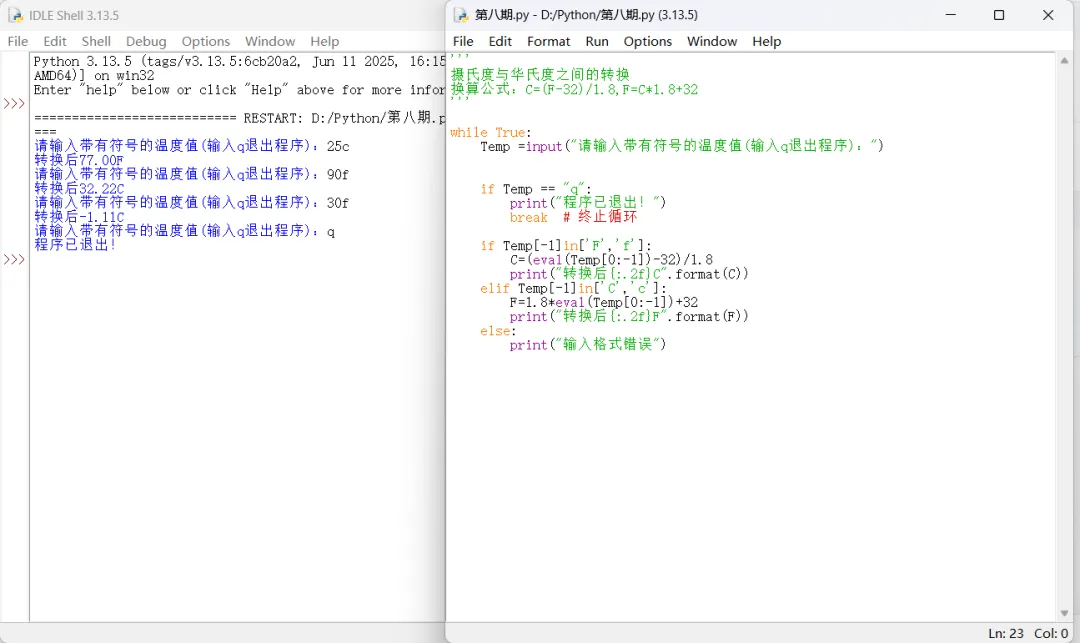This screenshot has width=1080, height=643.
Task: Open the Window menu in IDLE Shell
Action: click(x=270, y=41)
